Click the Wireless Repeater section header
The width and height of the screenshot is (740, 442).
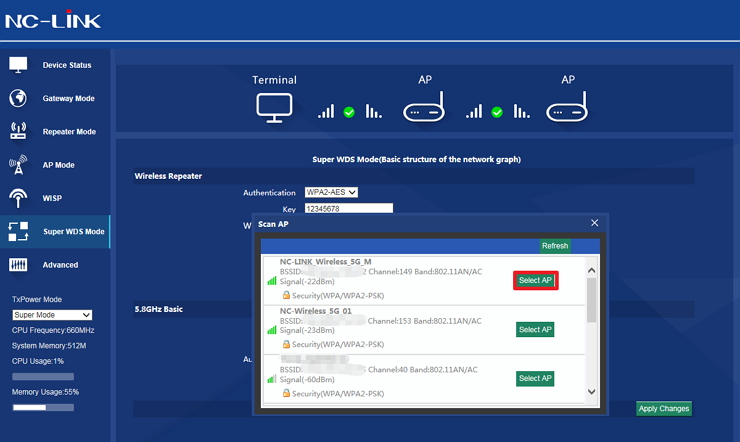click(168, 176)
